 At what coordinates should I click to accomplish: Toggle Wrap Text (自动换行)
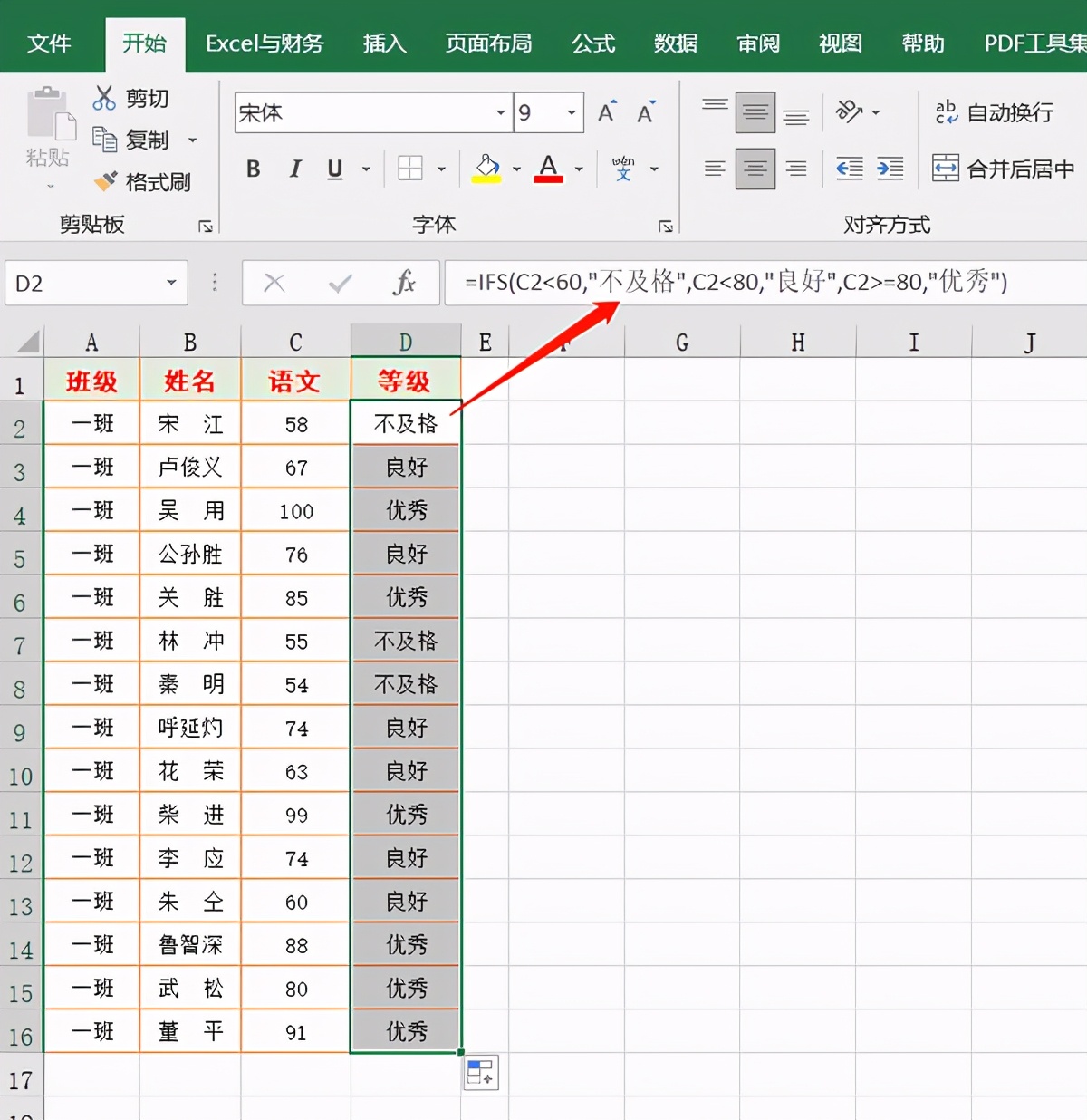click(946, 112)
